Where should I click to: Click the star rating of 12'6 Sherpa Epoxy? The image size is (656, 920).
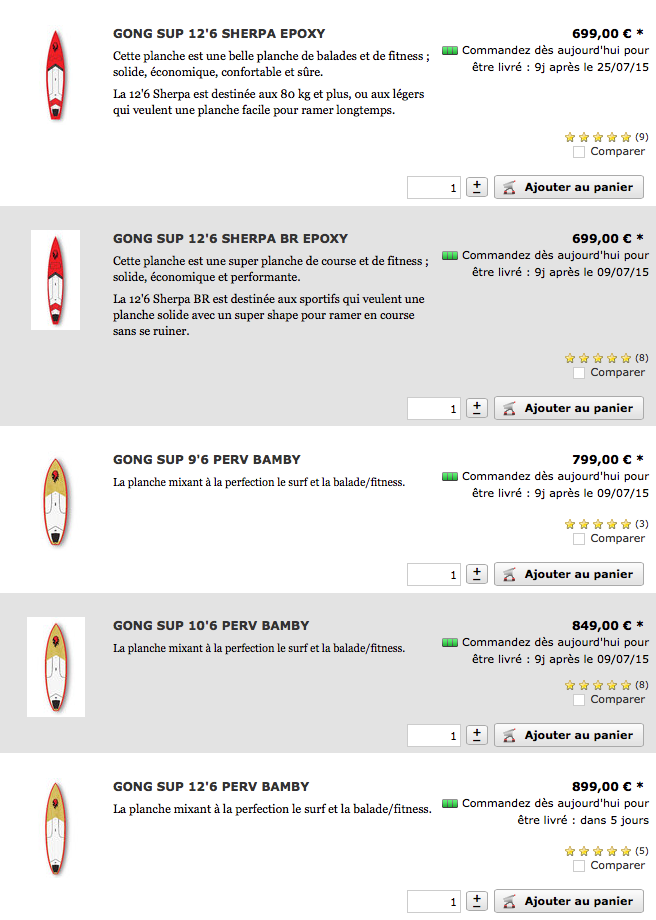pyautogui.click(x=598, y=137)
